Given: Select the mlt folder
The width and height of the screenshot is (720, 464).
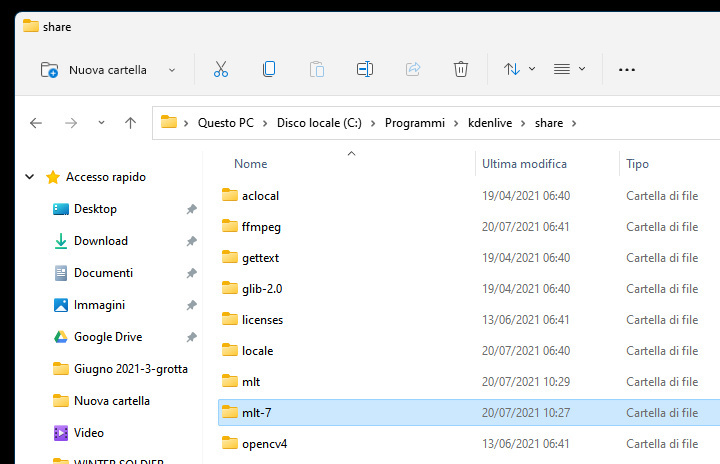Looking at the screenshot, I should [251, 382].
